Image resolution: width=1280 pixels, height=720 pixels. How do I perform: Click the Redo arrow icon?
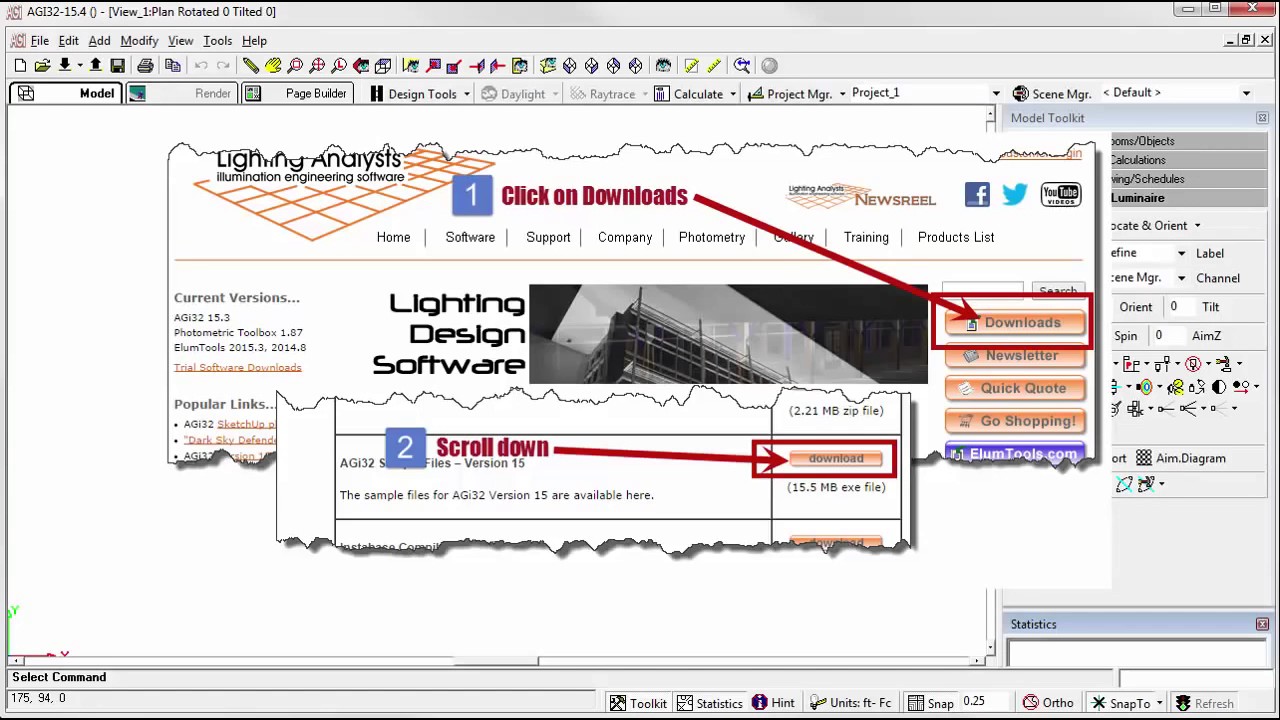click(223, 66)
